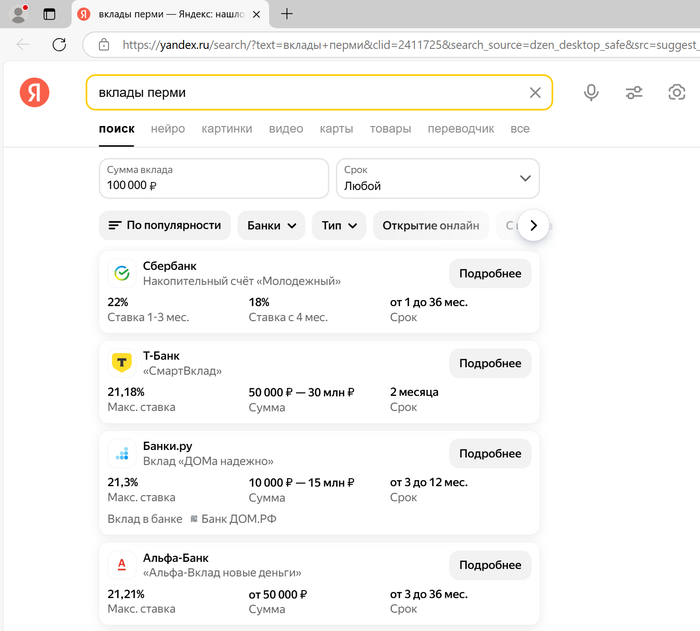Open the 'Банки' filter dropdown

[x=271, y=225]
